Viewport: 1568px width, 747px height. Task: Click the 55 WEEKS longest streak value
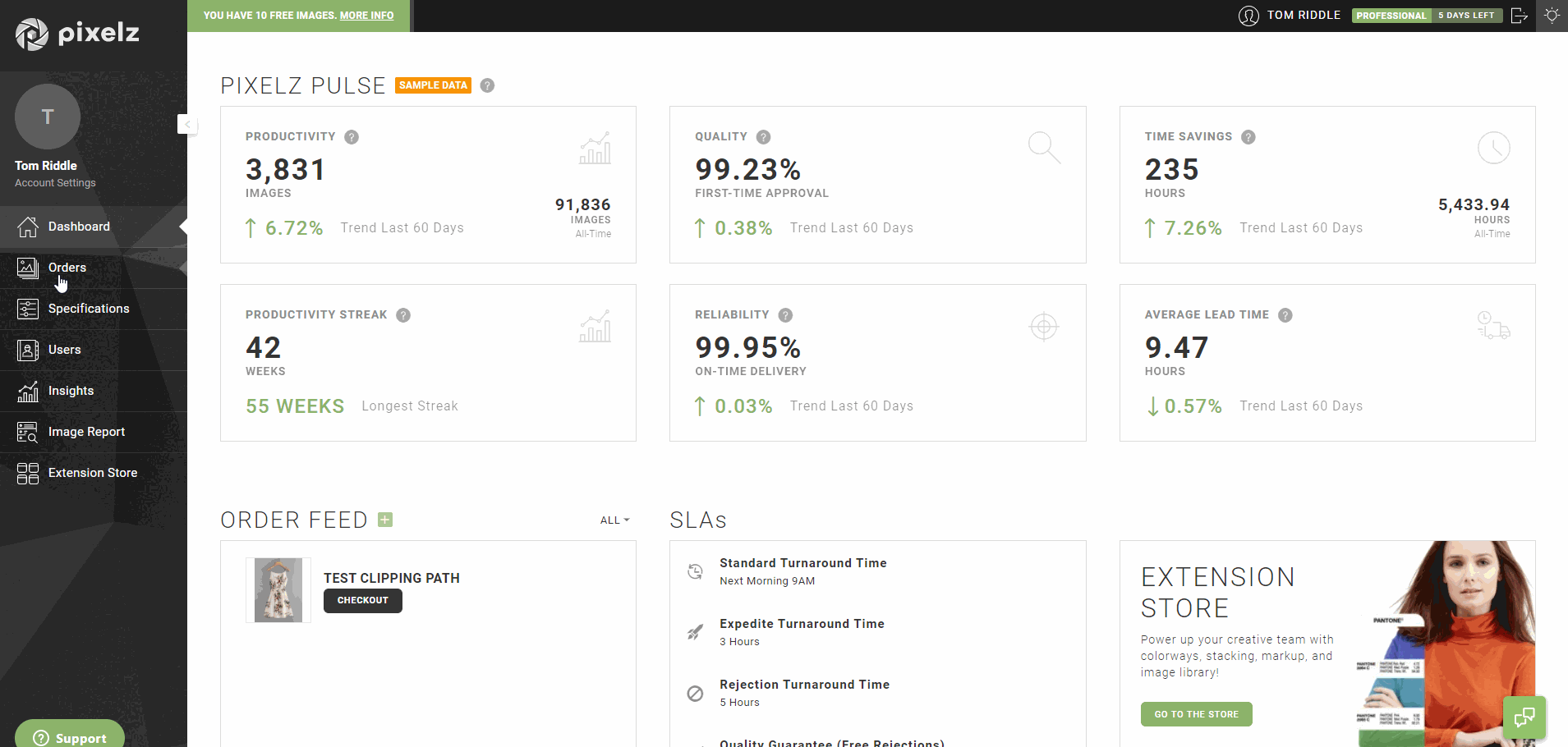[295, 406]
